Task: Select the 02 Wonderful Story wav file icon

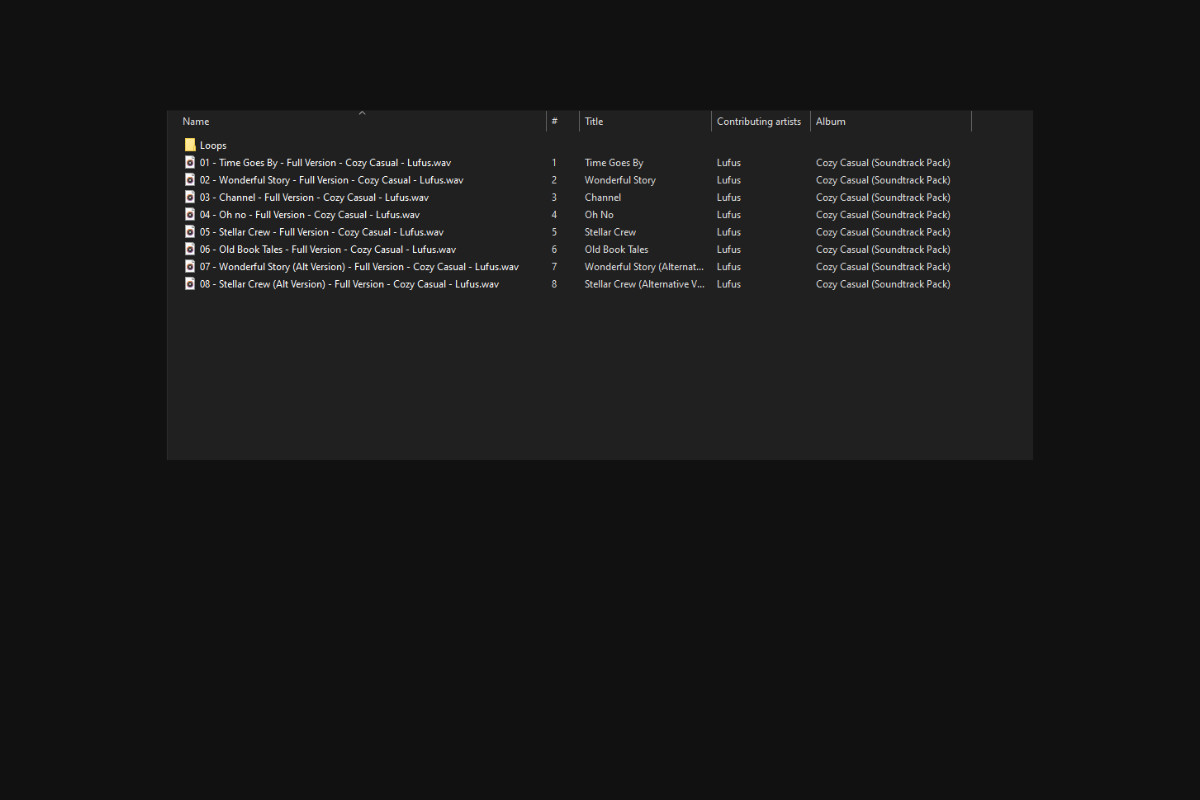Action: 190,180
